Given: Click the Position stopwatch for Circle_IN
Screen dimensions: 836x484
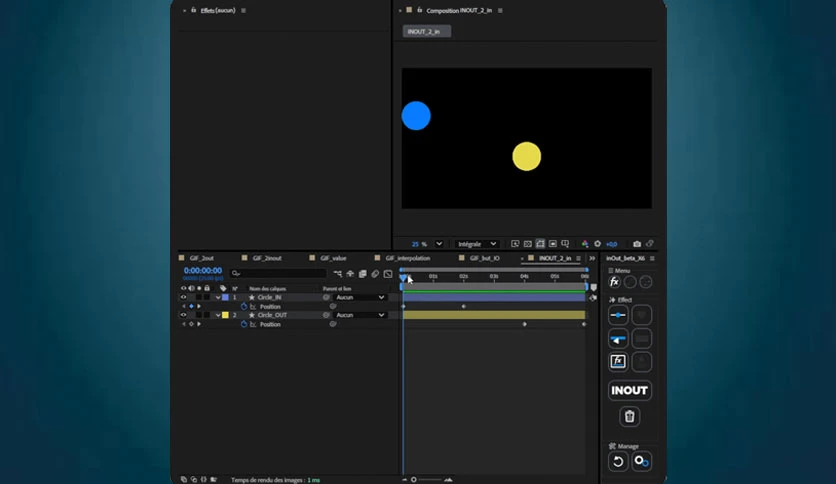Looking at the screenshot, I should [x=244, y=306].
